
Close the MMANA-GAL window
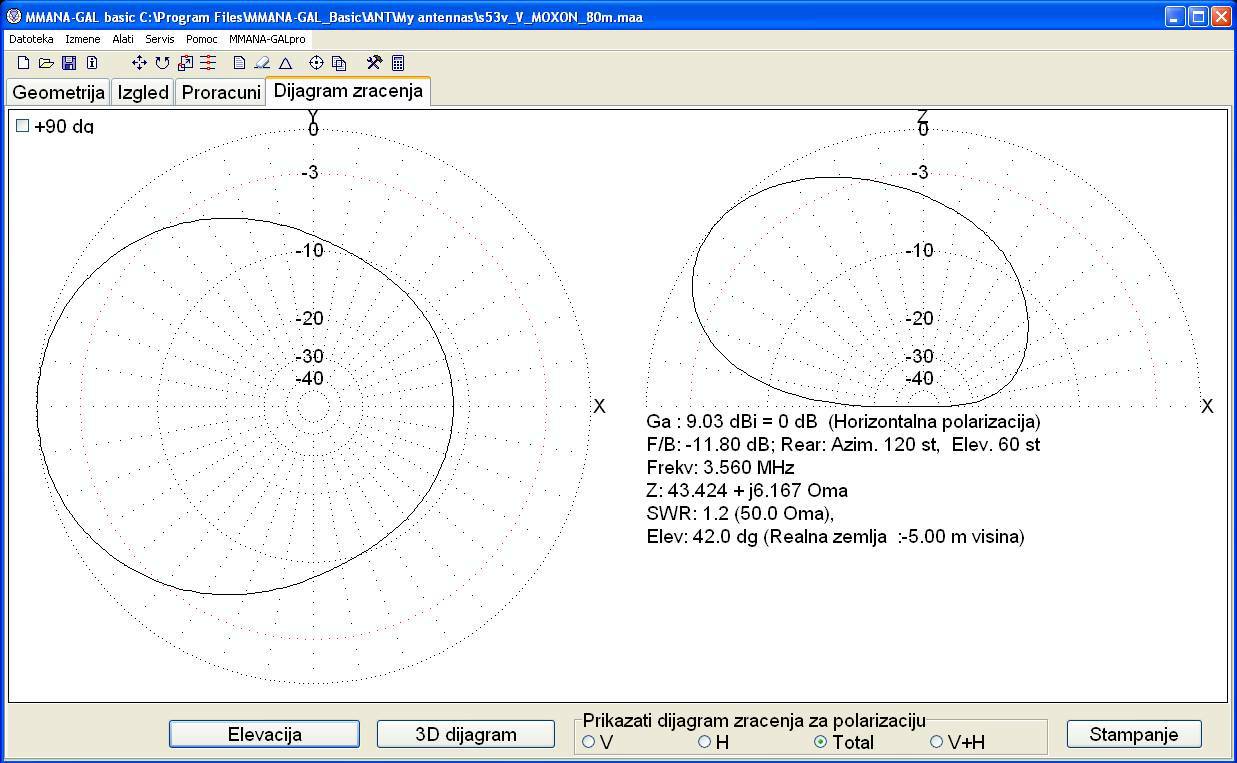[x=1222, y=16]
